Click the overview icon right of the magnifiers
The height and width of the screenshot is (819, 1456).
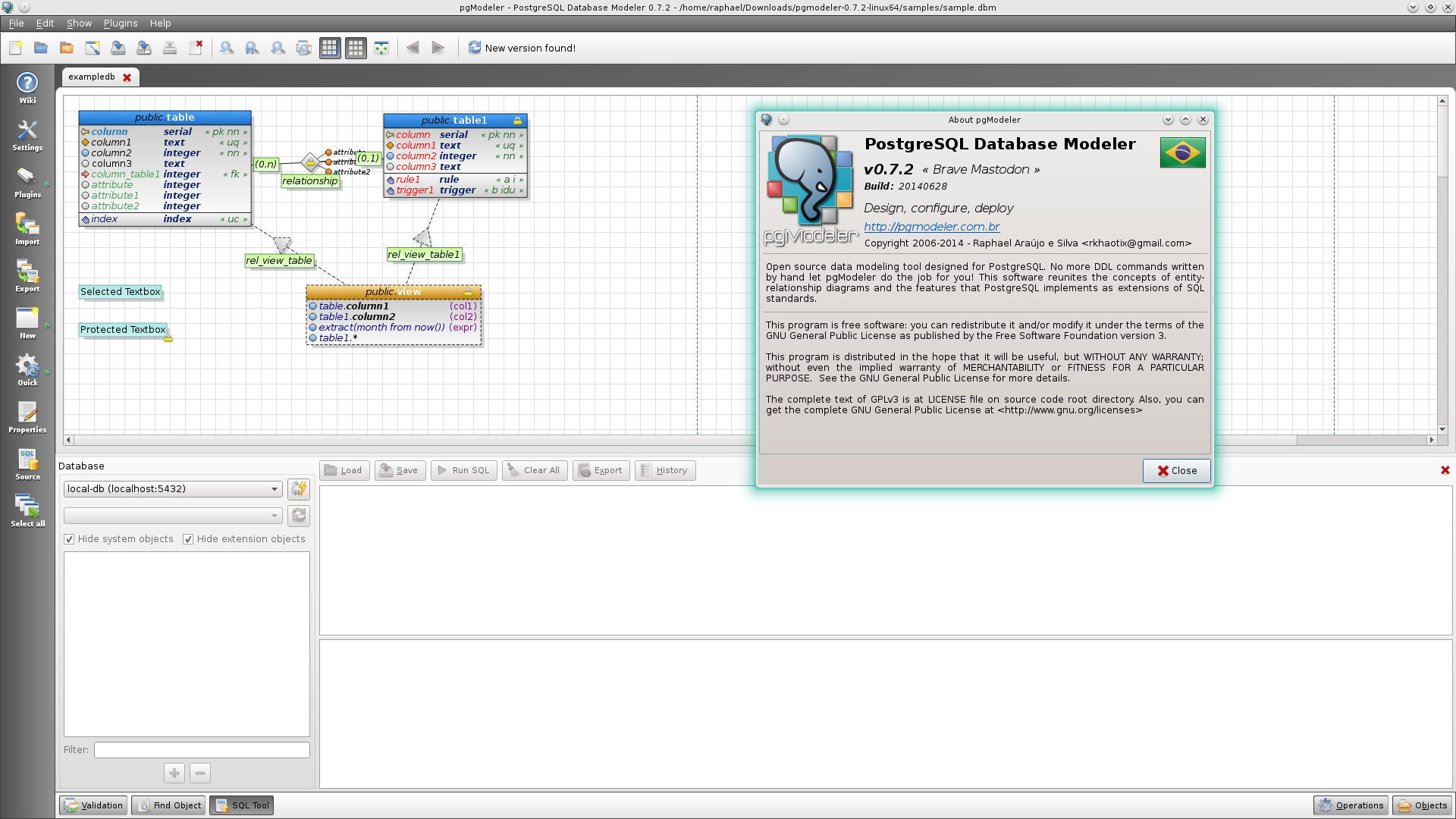(304, 48)
